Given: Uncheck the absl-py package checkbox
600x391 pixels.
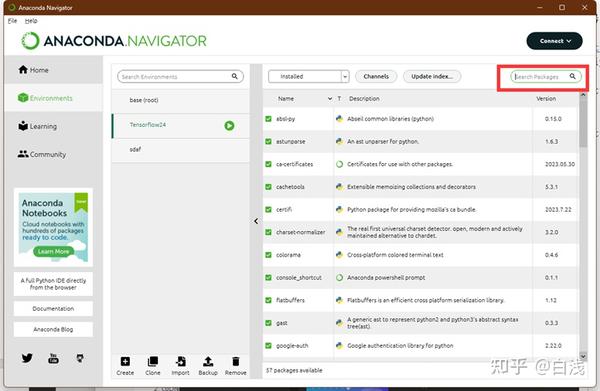Looking at the screenshot, I should tap(269, 119).
